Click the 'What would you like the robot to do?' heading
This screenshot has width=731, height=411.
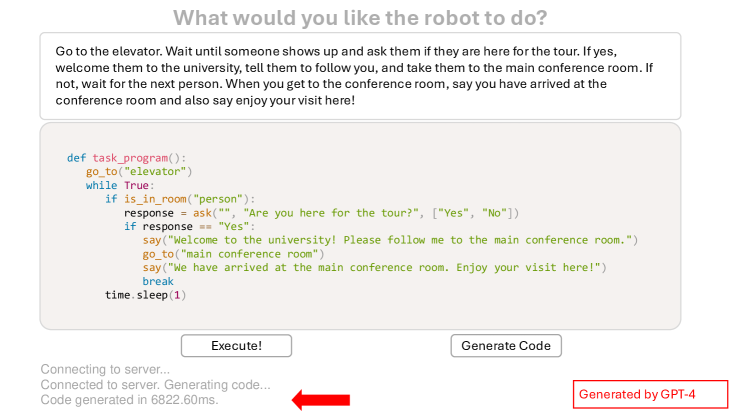point(360,18)
